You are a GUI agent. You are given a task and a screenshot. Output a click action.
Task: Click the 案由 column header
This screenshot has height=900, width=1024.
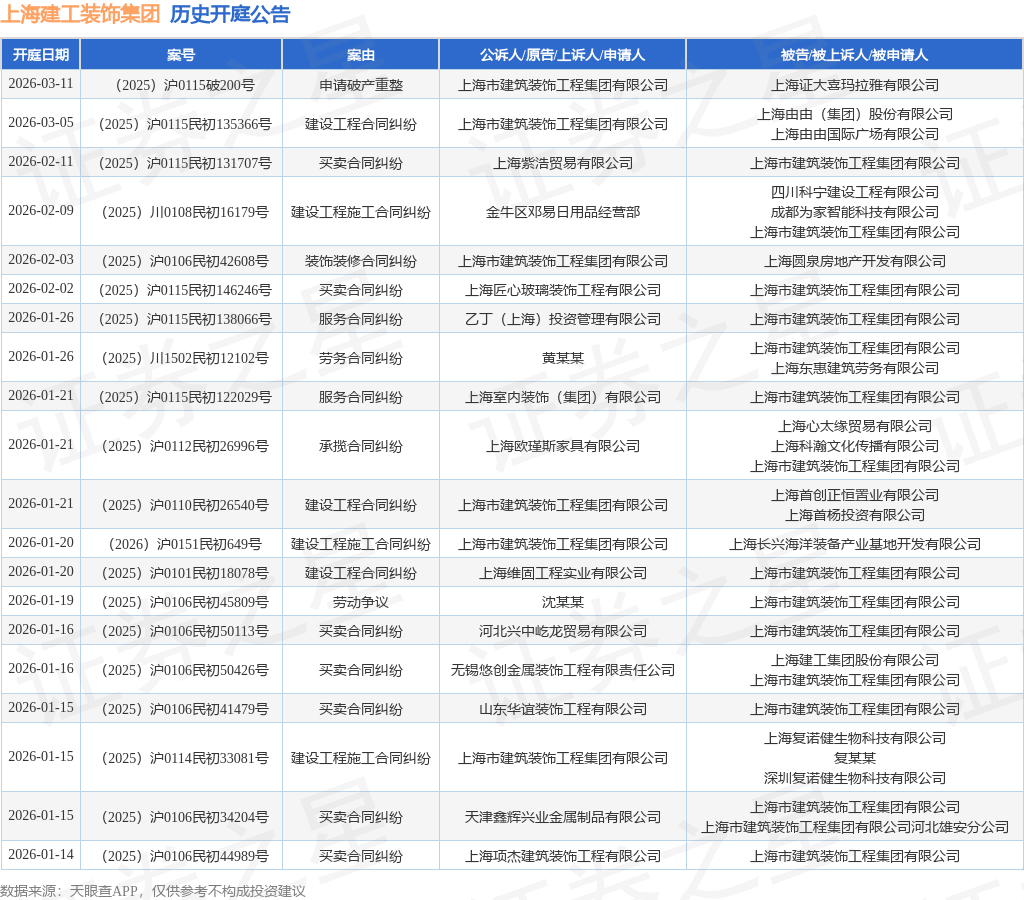pos(360,55)
